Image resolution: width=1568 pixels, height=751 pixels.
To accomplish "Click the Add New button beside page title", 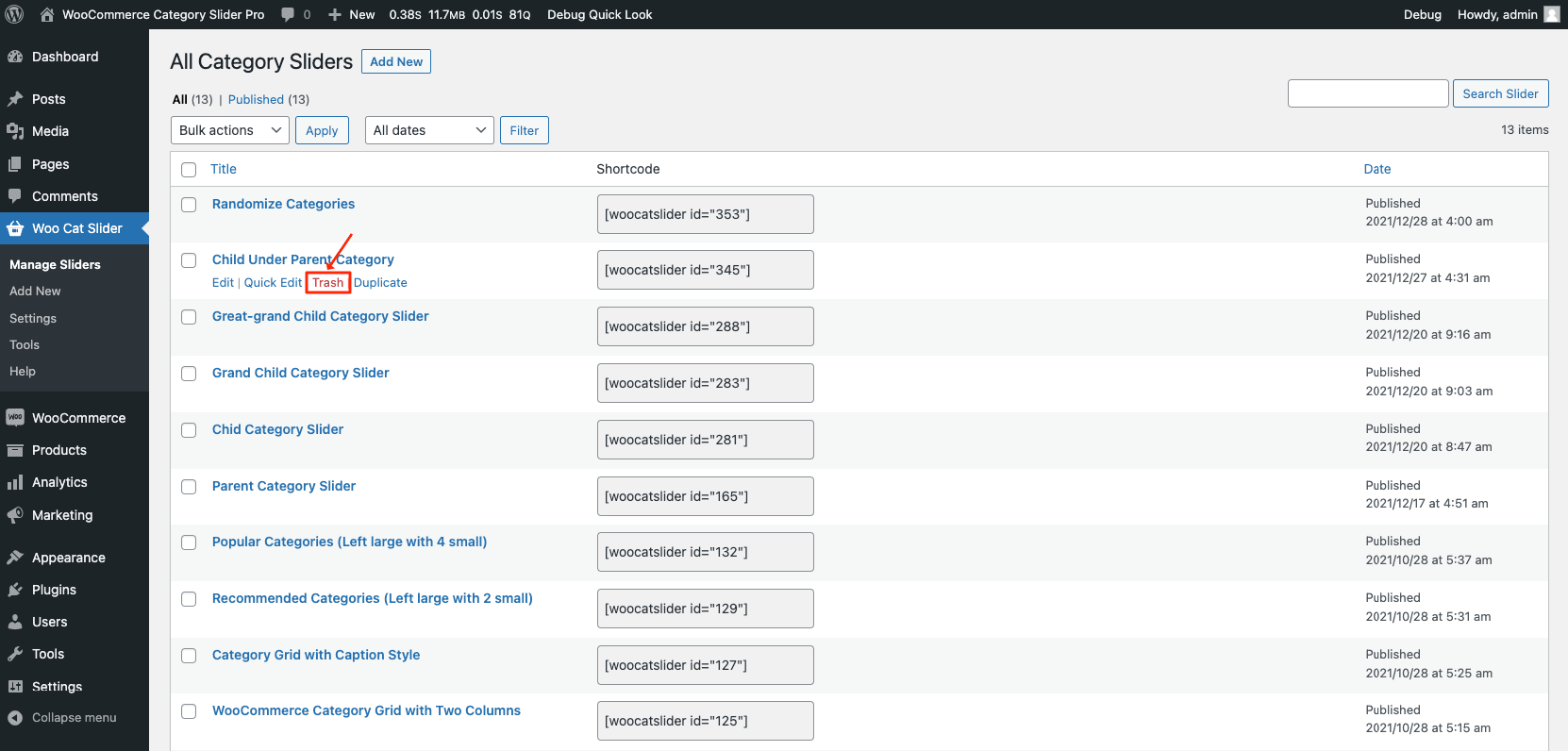I will coord(396,61).
